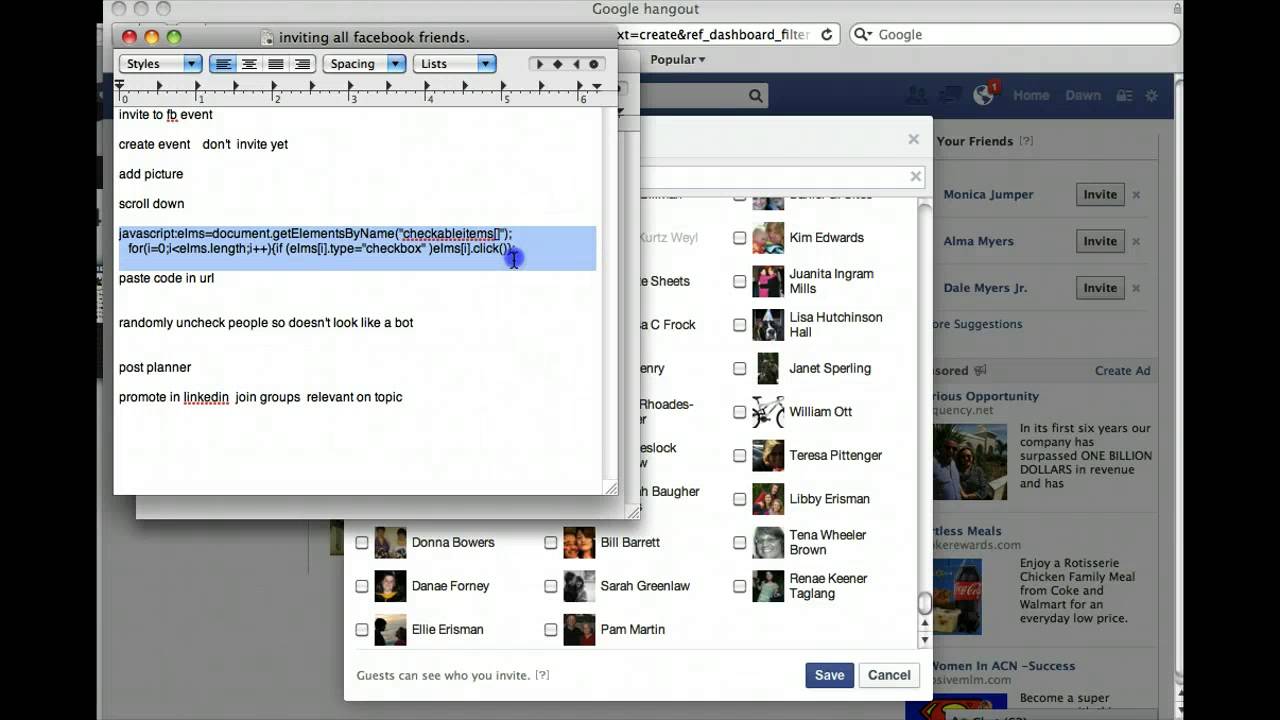This screenshot has width=1280, height=720.
Task: Check Janet Sperling checkbox
Action: [x=740, y=368]
